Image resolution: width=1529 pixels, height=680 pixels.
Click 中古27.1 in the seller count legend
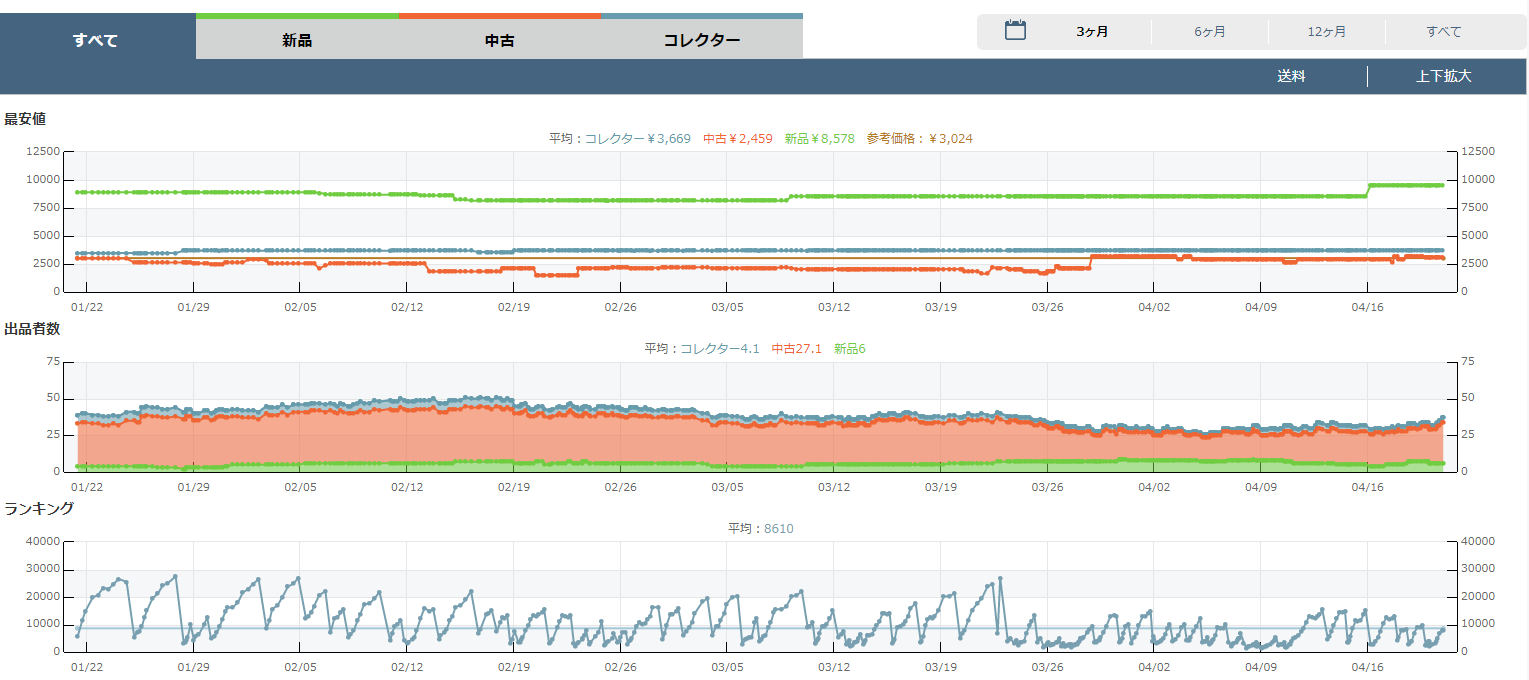coord(796,349)
